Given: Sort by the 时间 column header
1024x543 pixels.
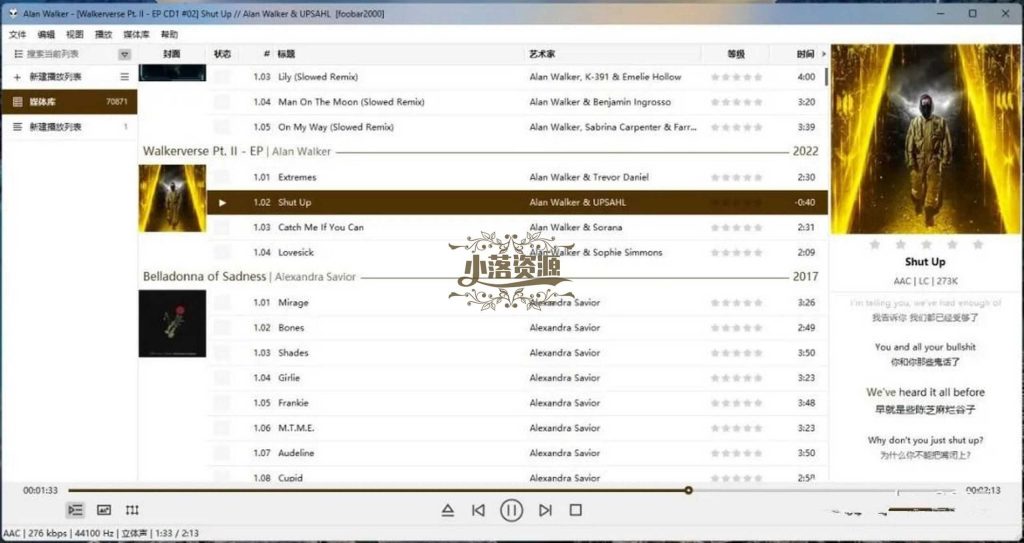Looking at the screenshot, I should 805,54.
